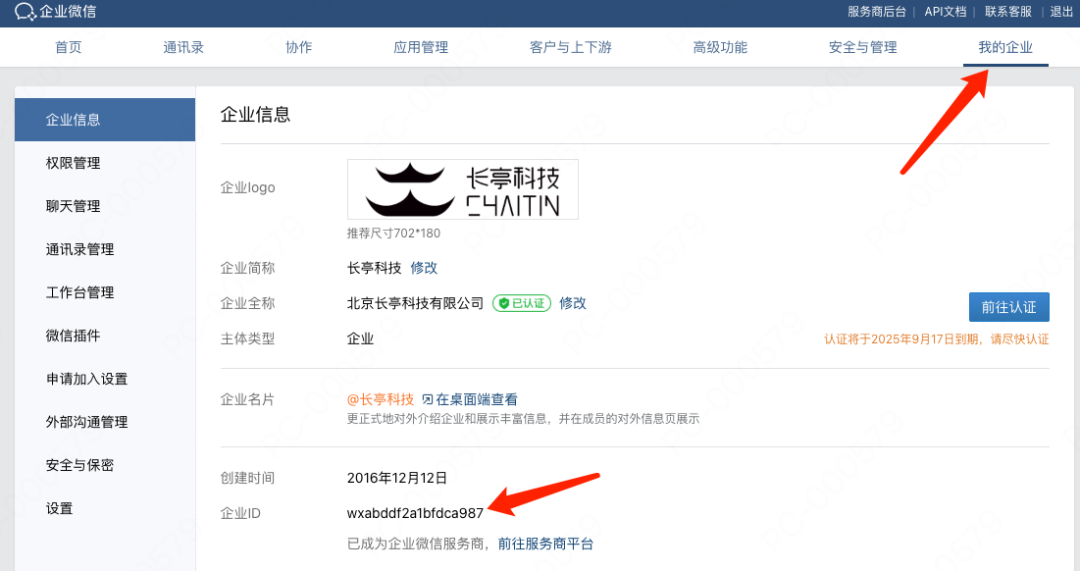Open the API文档 link
Screen dimensions: 1080x571
coord(945,12)
